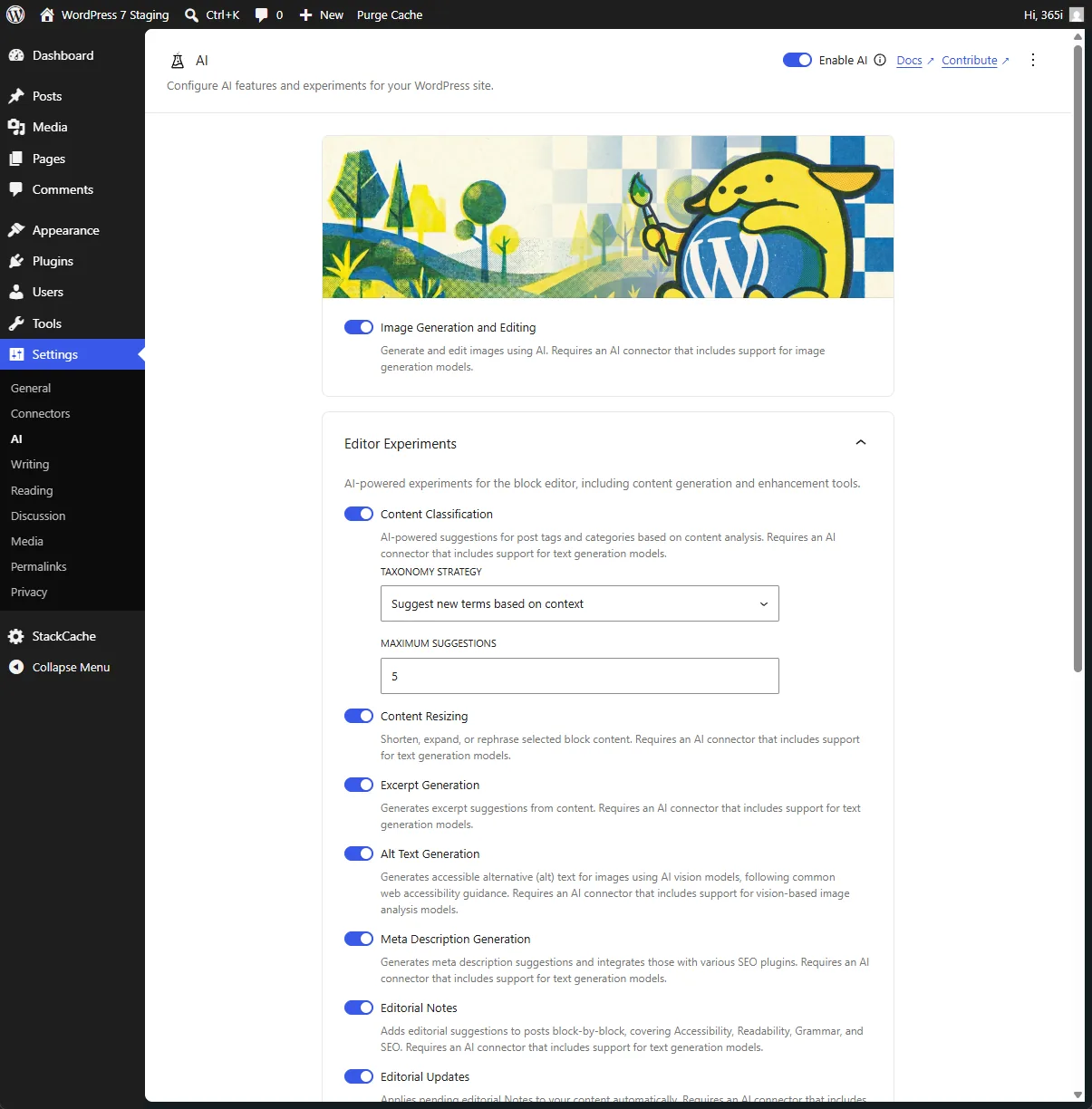Toggle the Content Resizing switch
Image resolution: width=1092 pixels, height=1109 pixels.
(x=359, y=716)
